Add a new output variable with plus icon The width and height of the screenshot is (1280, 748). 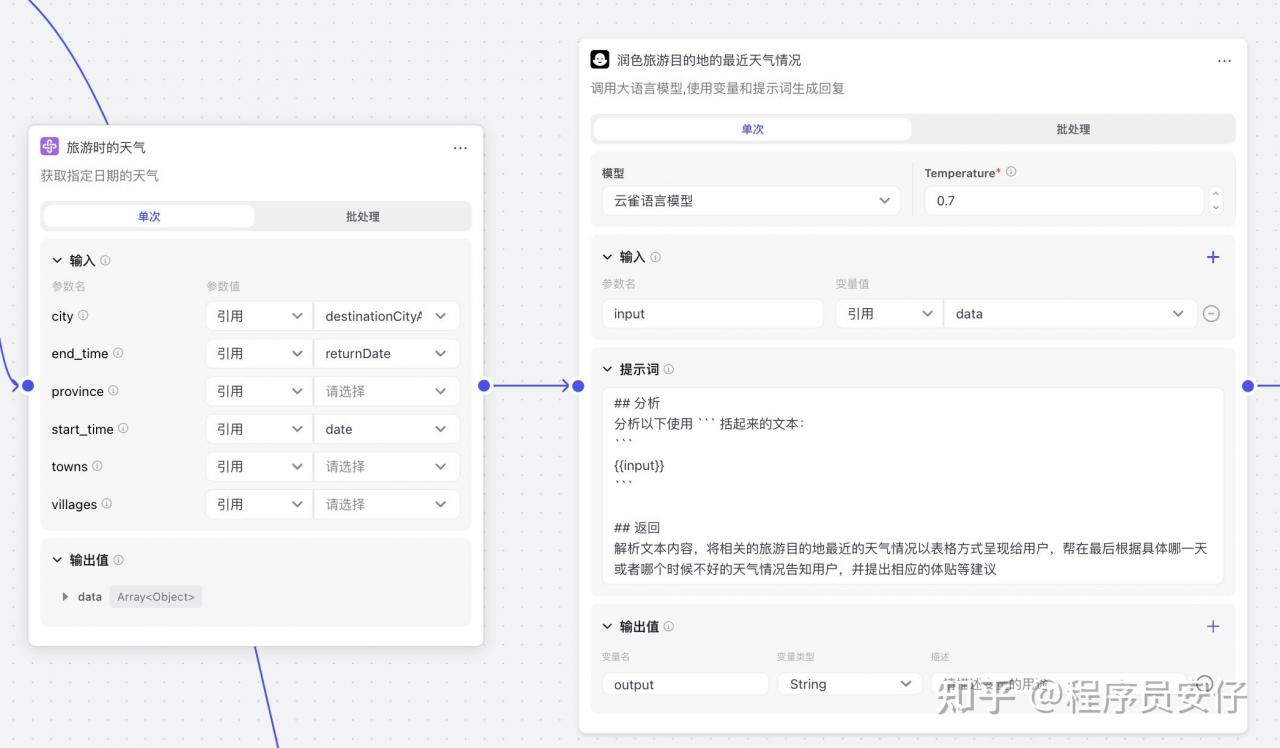[x=1213, y=626]
